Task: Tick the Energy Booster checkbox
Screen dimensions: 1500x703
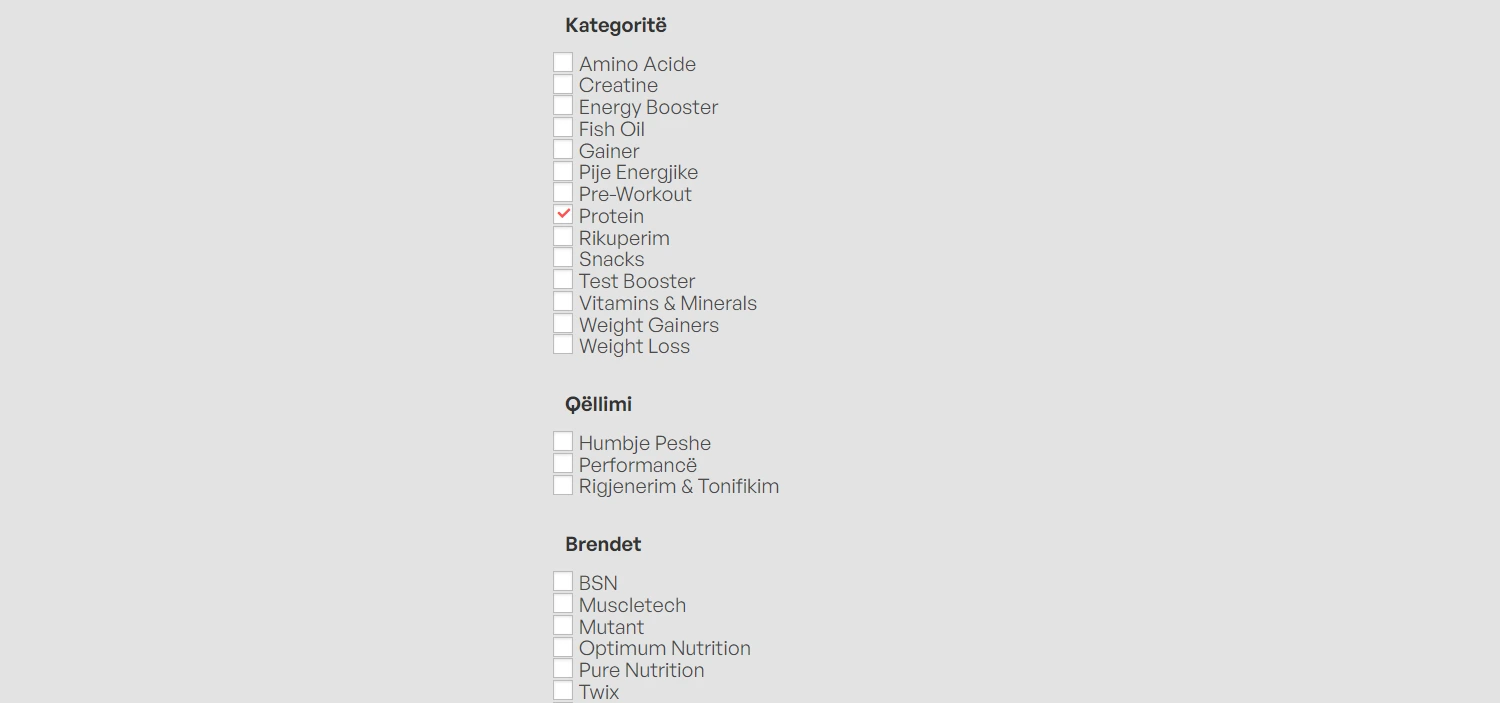Action: coord(563,106)
